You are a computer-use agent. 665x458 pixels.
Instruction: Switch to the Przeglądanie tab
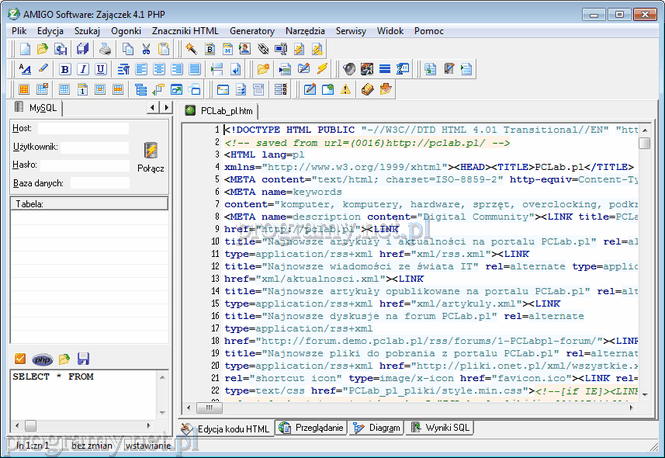(x=312, y=428)
